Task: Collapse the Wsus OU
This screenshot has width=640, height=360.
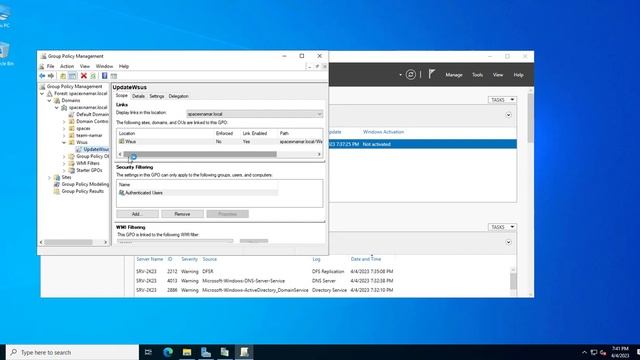Action: point(64,142)
